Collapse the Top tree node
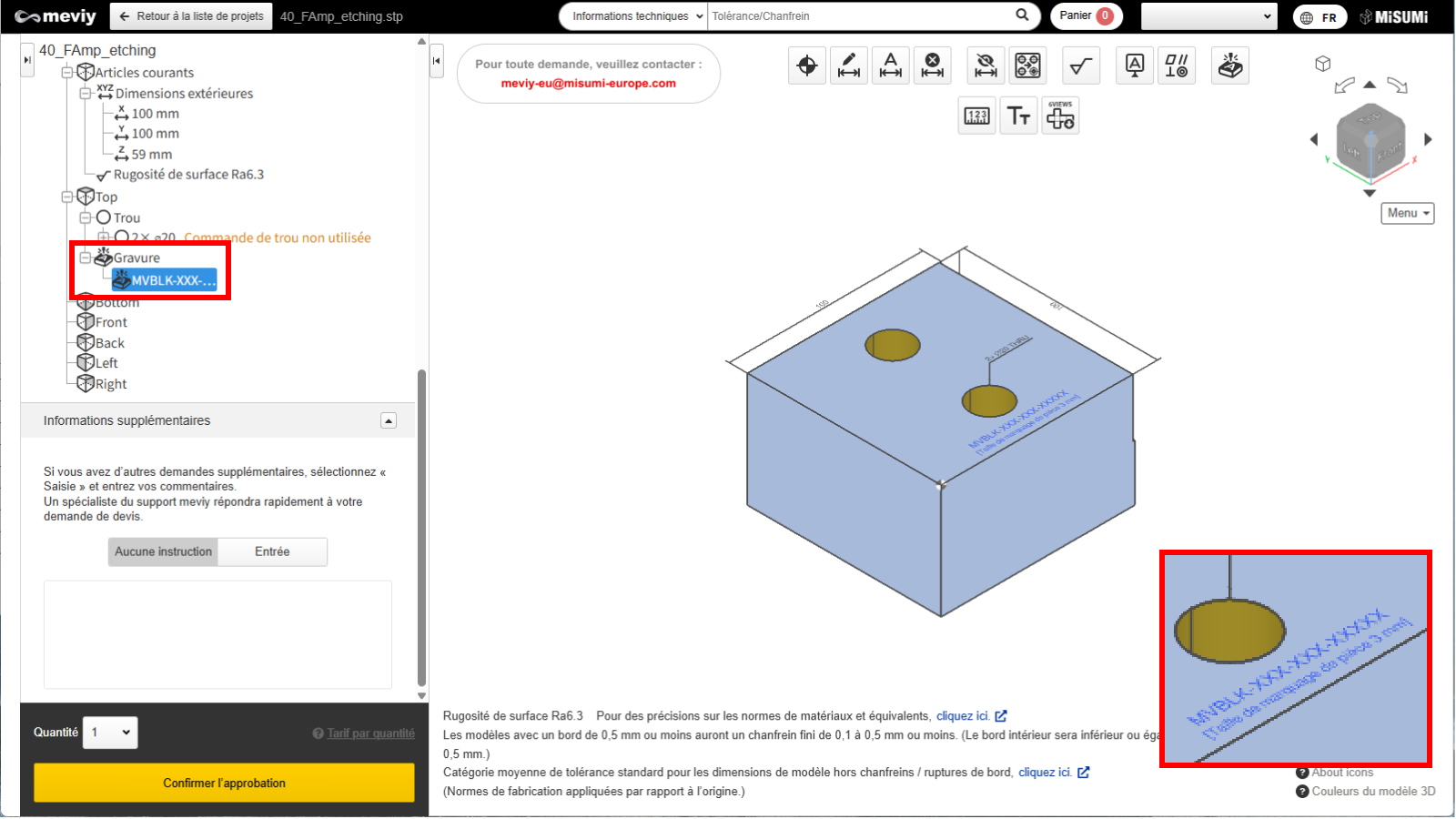The width and height of the screenshot is (1456, 819). click(x=67, y=197)
